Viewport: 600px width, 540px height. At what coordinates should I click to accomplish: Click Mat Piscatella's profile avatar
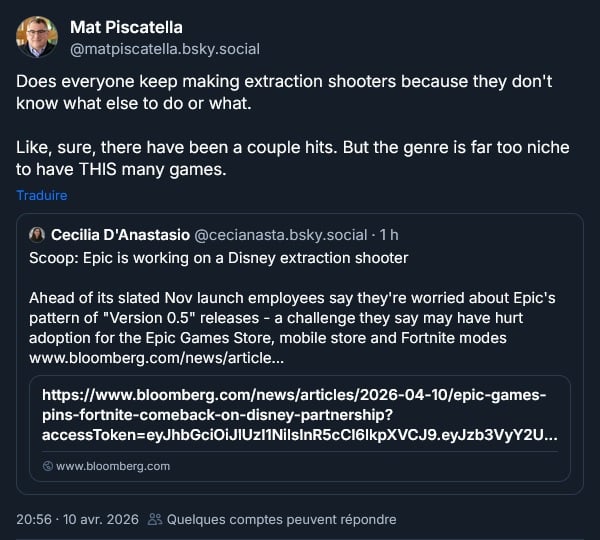tap(37, 37)
